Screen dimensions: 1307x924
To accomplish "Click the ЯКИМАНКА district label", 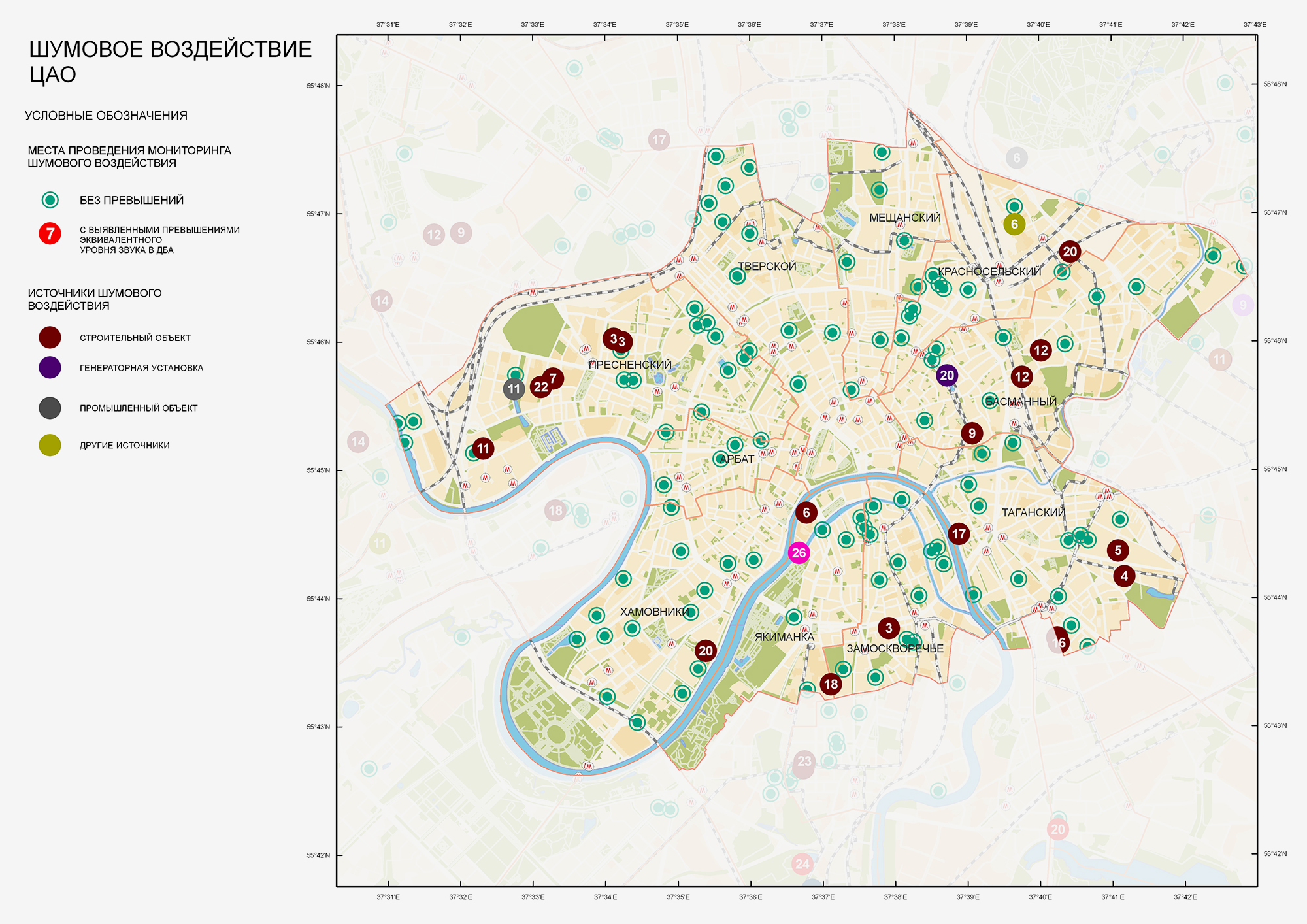I will point(784,637).
